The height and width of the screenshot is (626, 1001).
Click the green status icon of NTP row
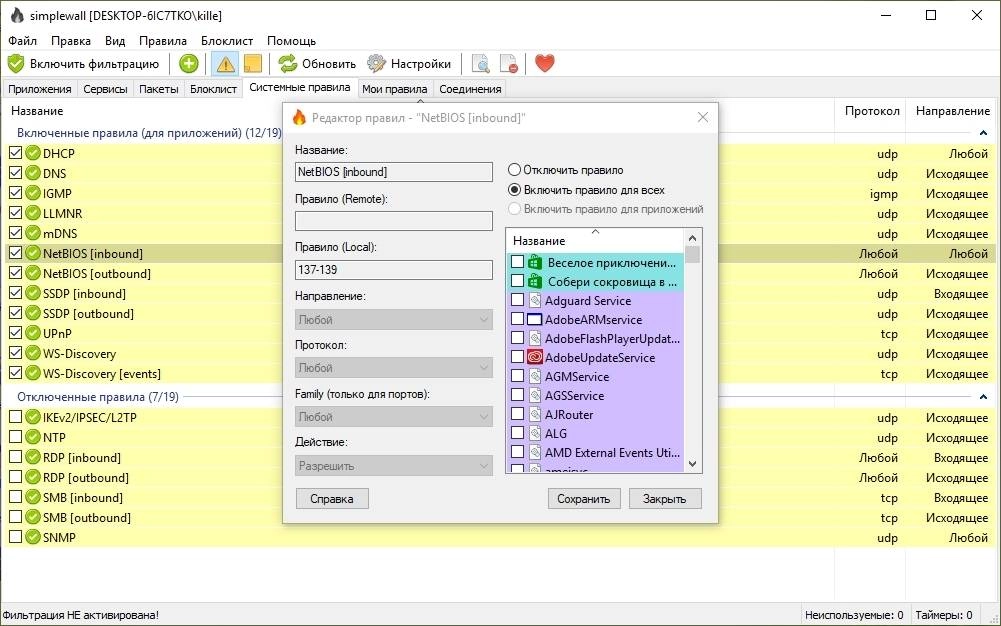(33, 437)
